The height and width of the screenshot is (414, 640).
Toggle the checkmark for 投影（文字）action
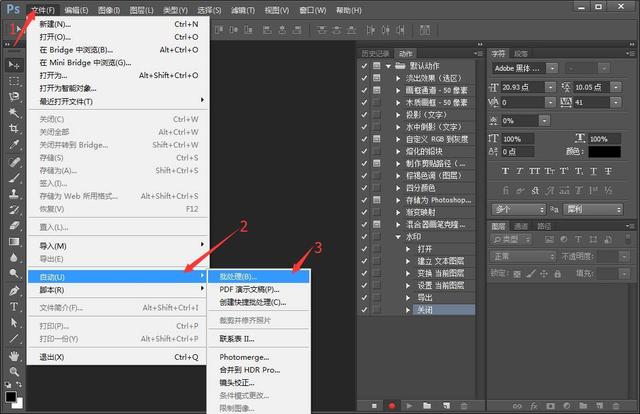364,115
